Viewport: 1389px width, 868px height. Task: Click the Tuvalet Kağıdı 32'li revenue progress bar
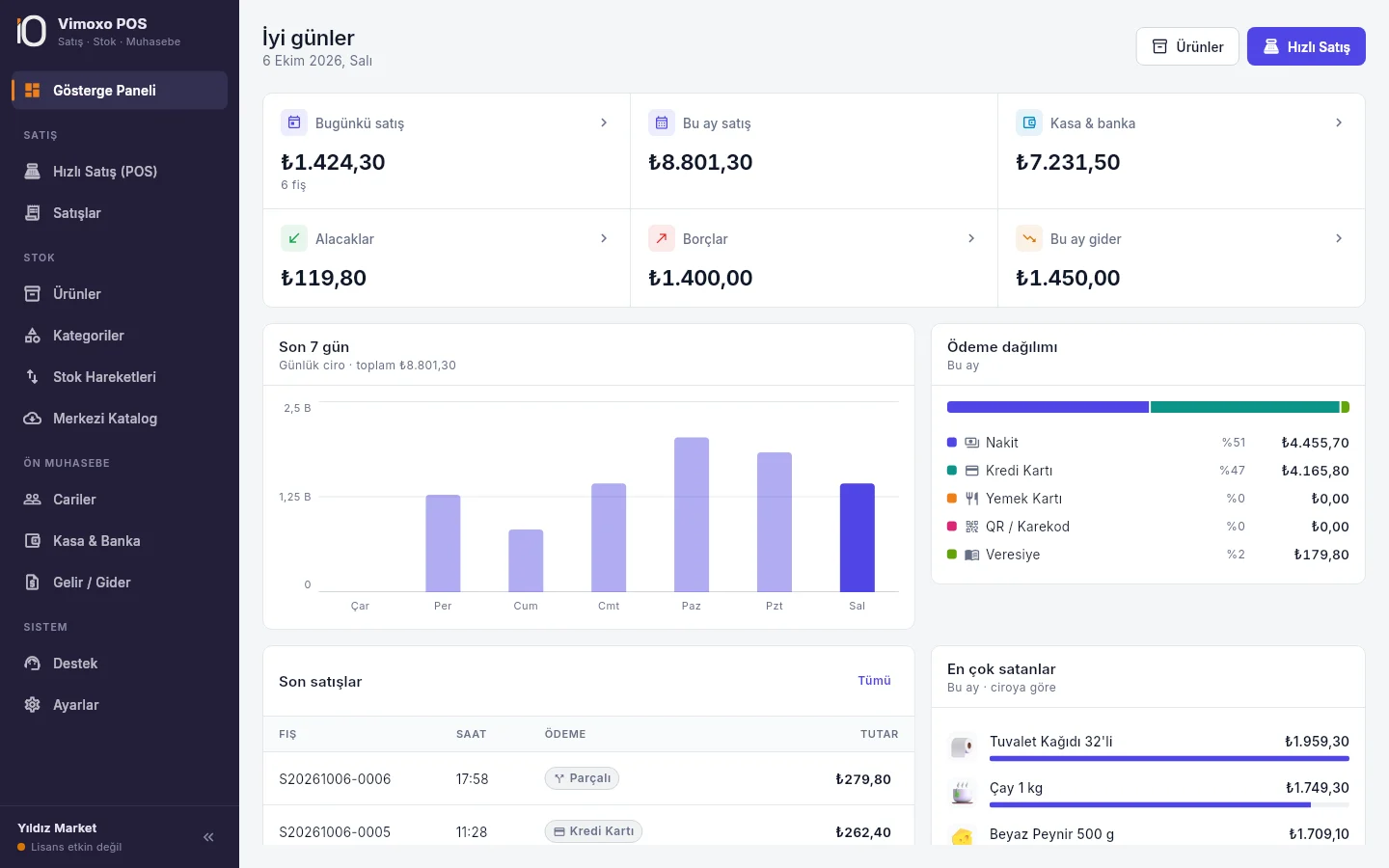pyautogui.click(x=1169, y=759)
